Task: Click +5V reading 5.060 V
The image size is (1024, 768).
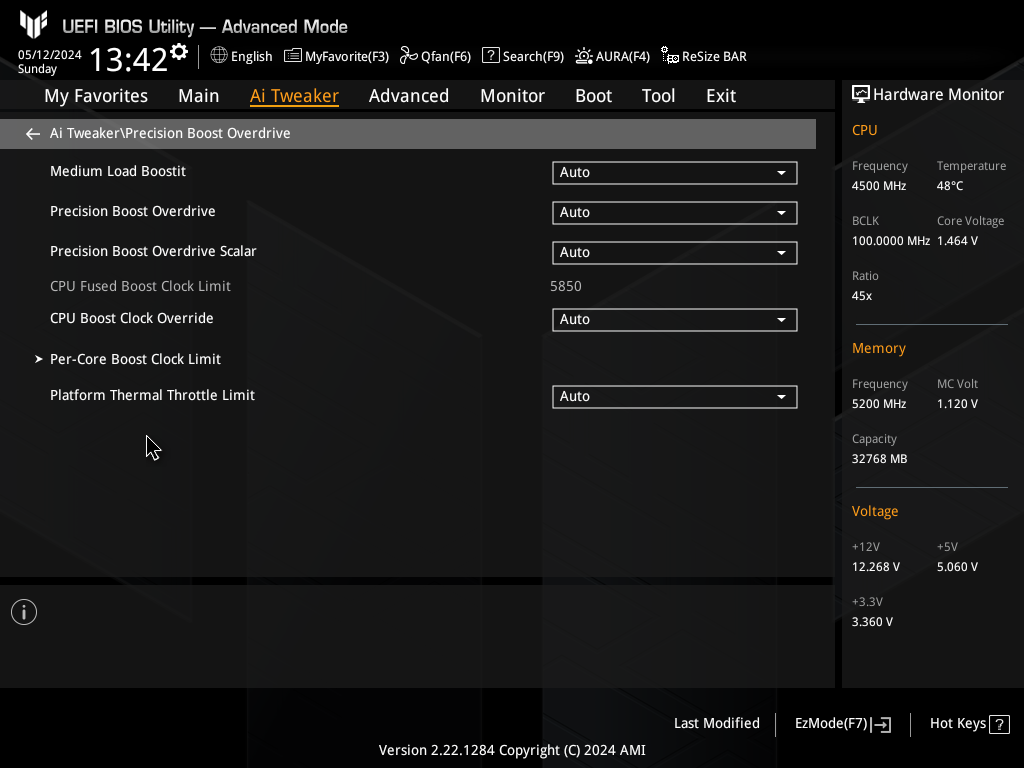Action: [957, 567]
